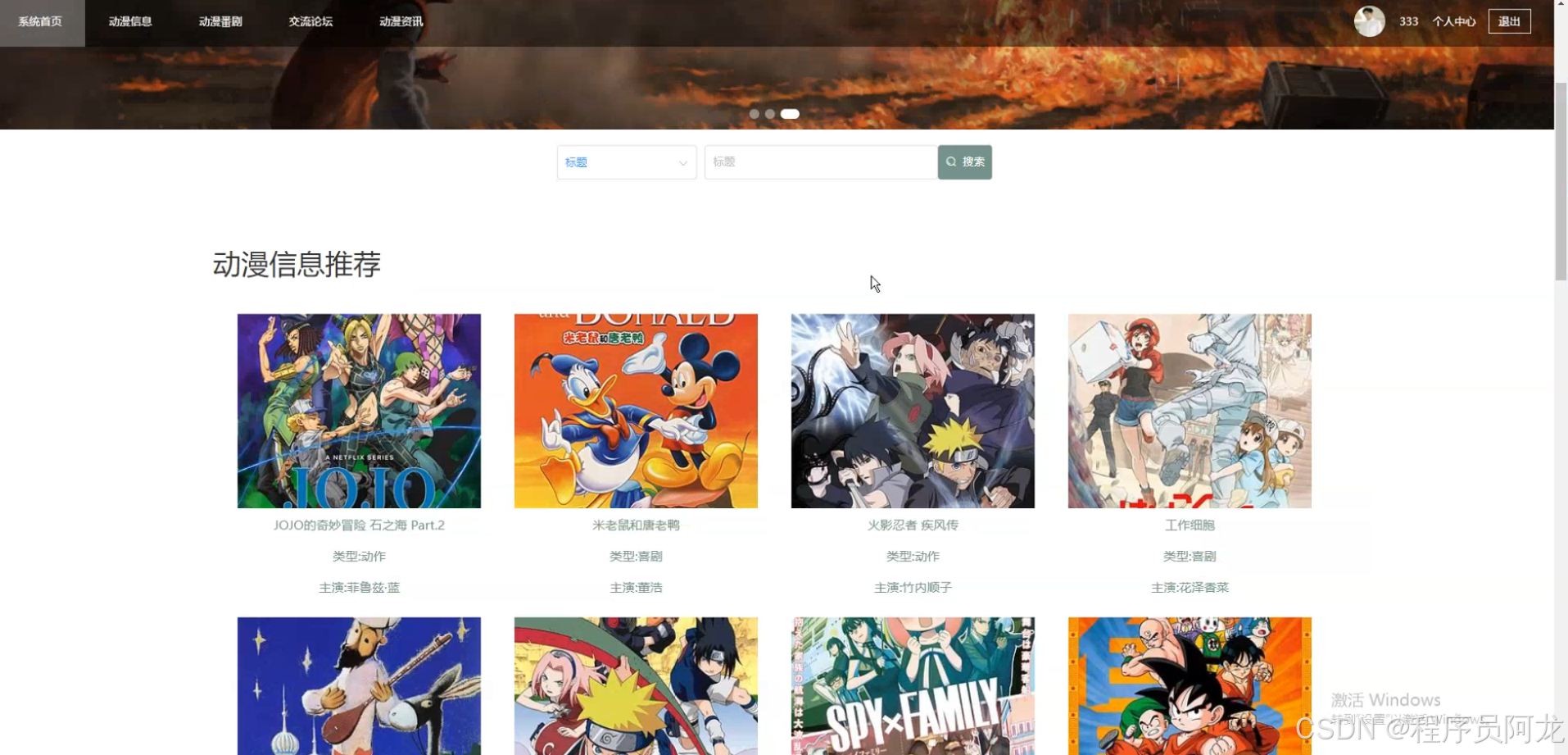Focus the 标题 search text box
Viewport: 1568px width, 755px height.
[x=821, y=162]
